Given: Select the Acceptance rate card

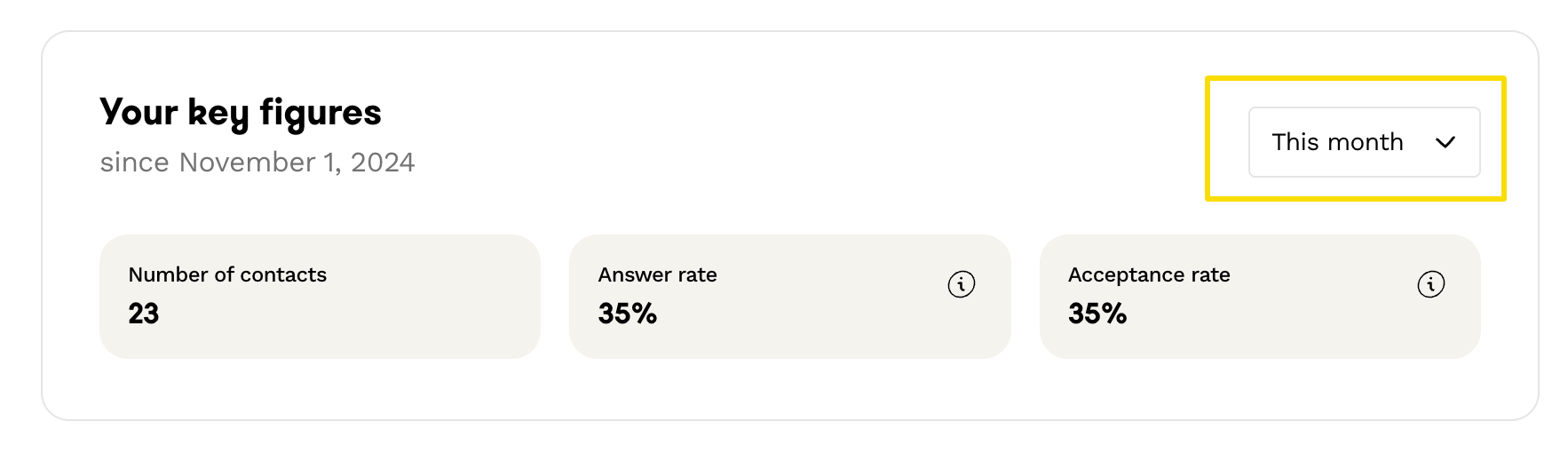Looking at the screenshot, I should (1260, 297).
